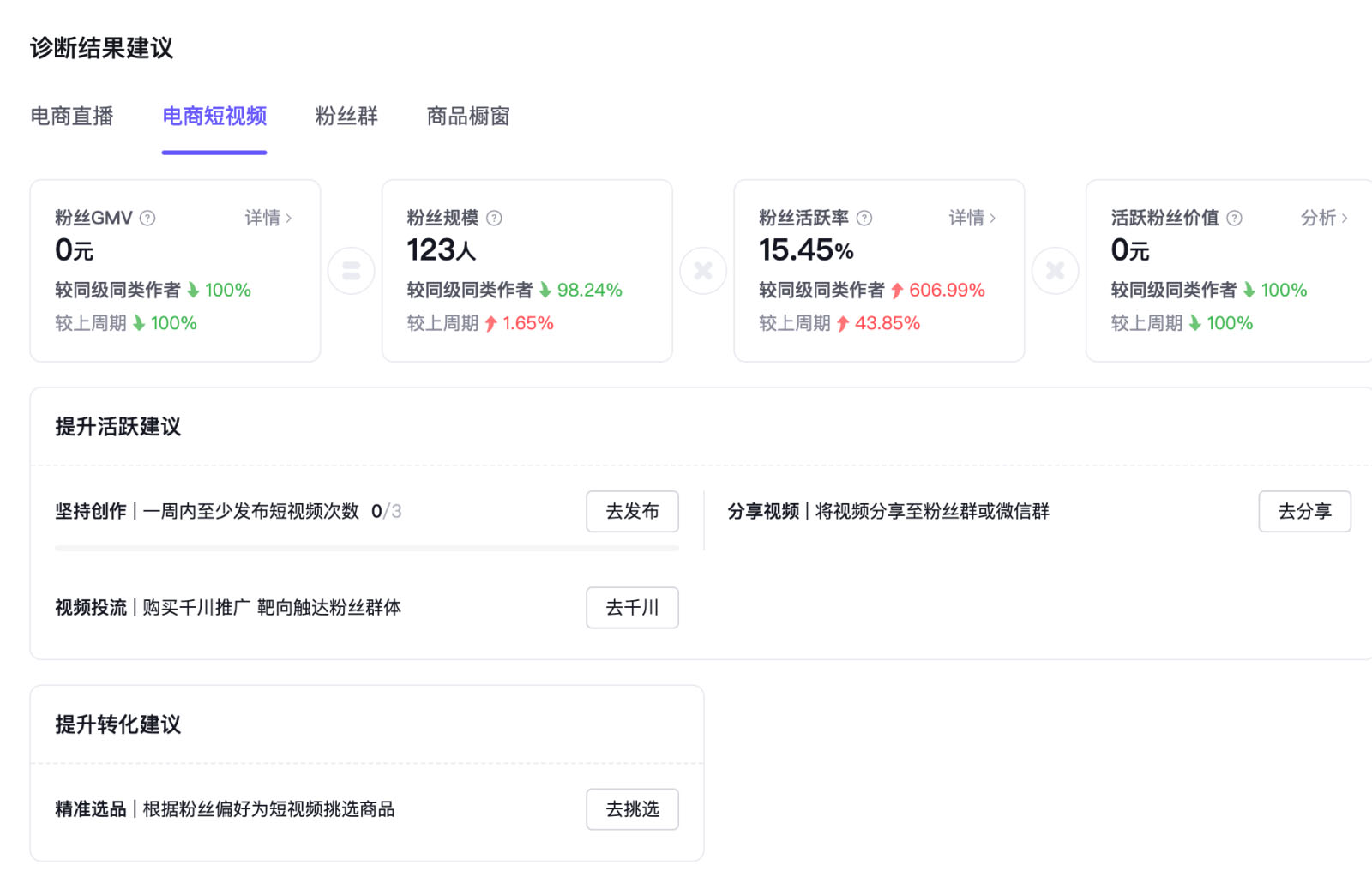1372x889 pixels.
Task: Click the 123人 fan count value
Action: coord(441,250)
